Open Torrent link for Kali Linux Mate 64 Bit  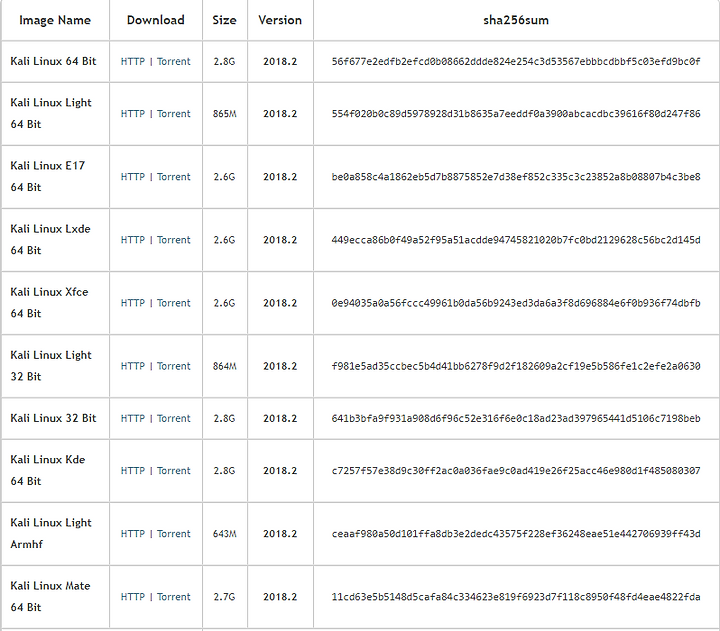174,597
